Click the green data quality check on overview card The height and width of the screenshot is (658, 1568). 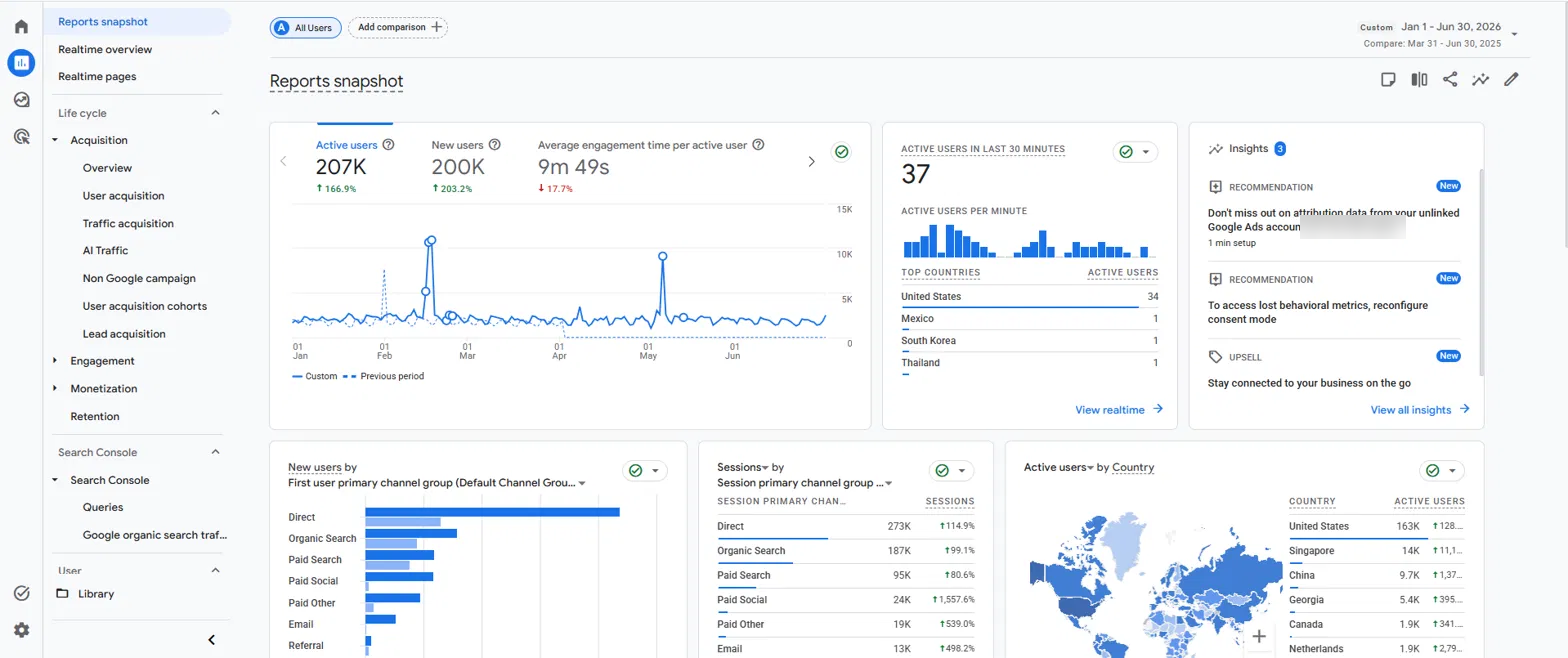click(841, 152)
